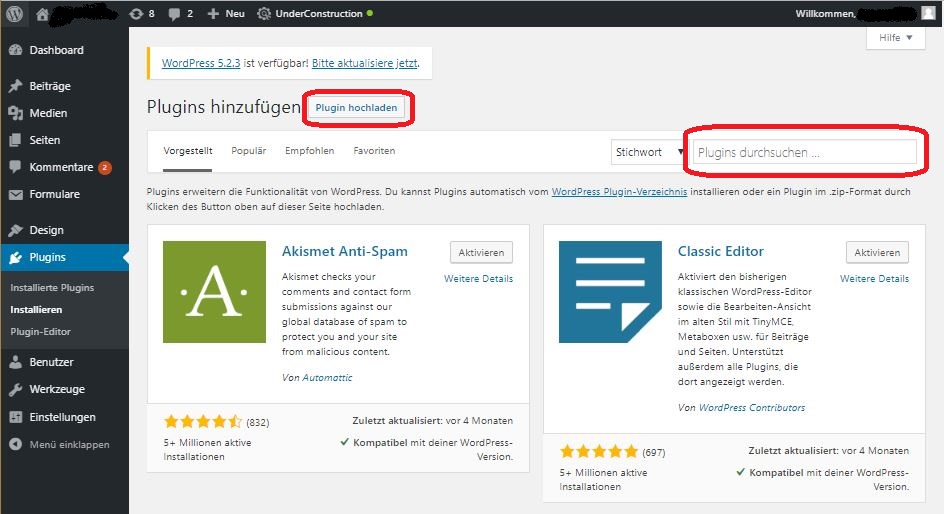This screenshot has height=514, width=944.
Task: Click the Akismet star rating
Action: [203, 421]
